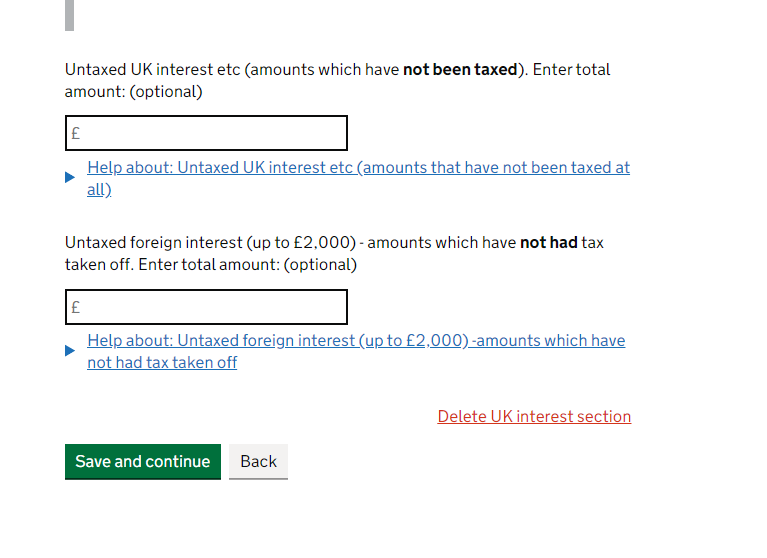This screenshot has width=767, height=558.
Task: Expand the Untaxed UK interest help triangle
Action: tap(70, 178)
